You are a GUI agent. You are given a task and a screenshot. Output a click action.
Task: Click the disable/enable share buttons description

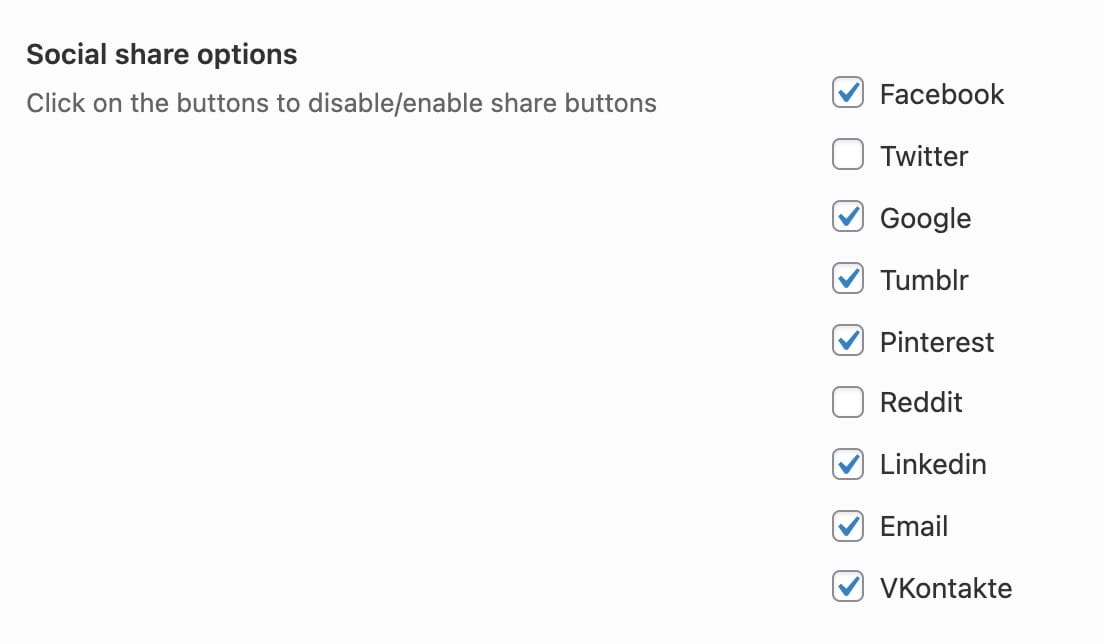[x=341, y=103]
